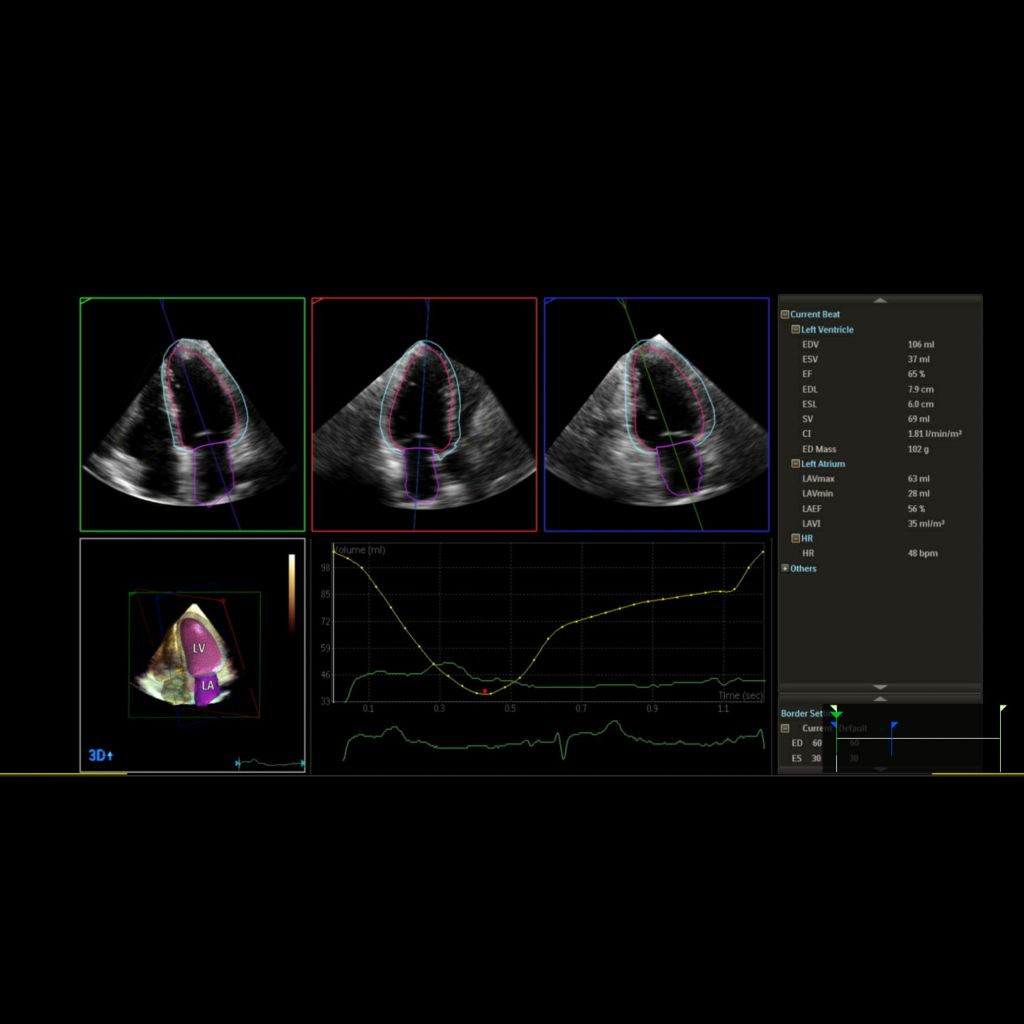Collapse the Left Atrium measurements group
Screen dimensions: 1024x1024
796,464
